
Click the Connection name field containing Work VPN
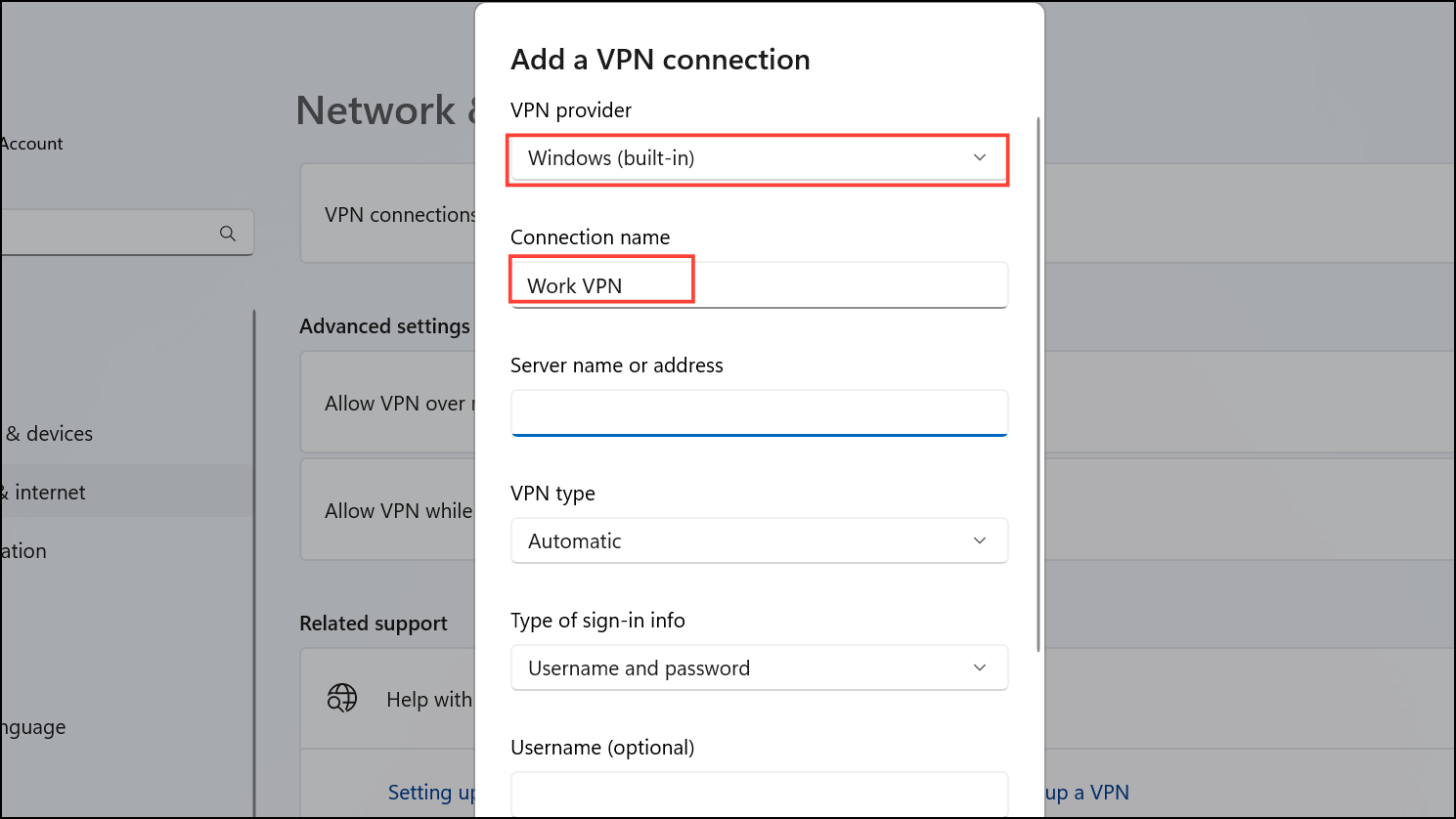pos(758,285)
